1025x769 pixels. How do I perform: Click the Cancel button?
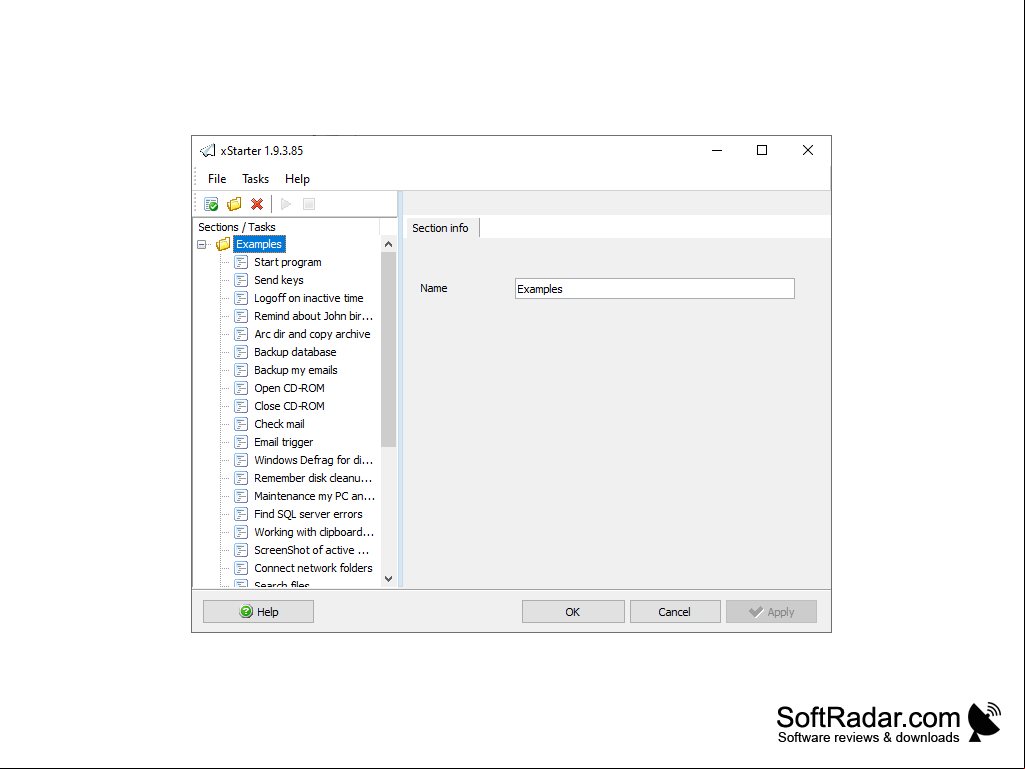click(675, 611)
